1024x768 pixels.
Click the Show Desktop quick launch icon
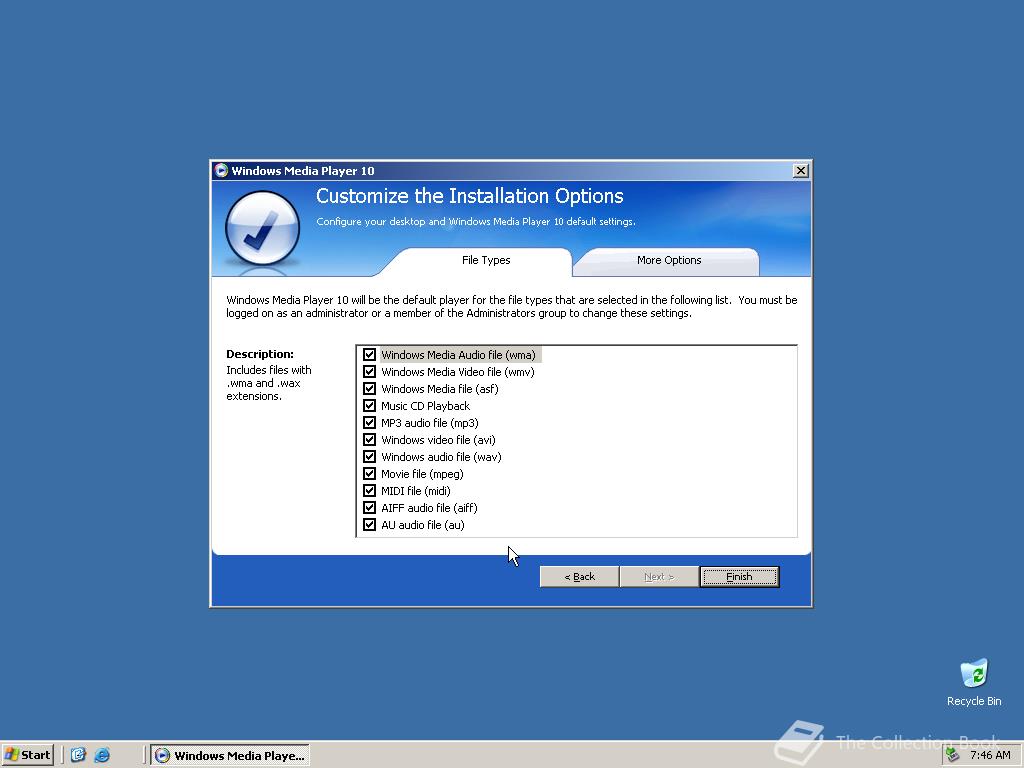tap(78, 755)
